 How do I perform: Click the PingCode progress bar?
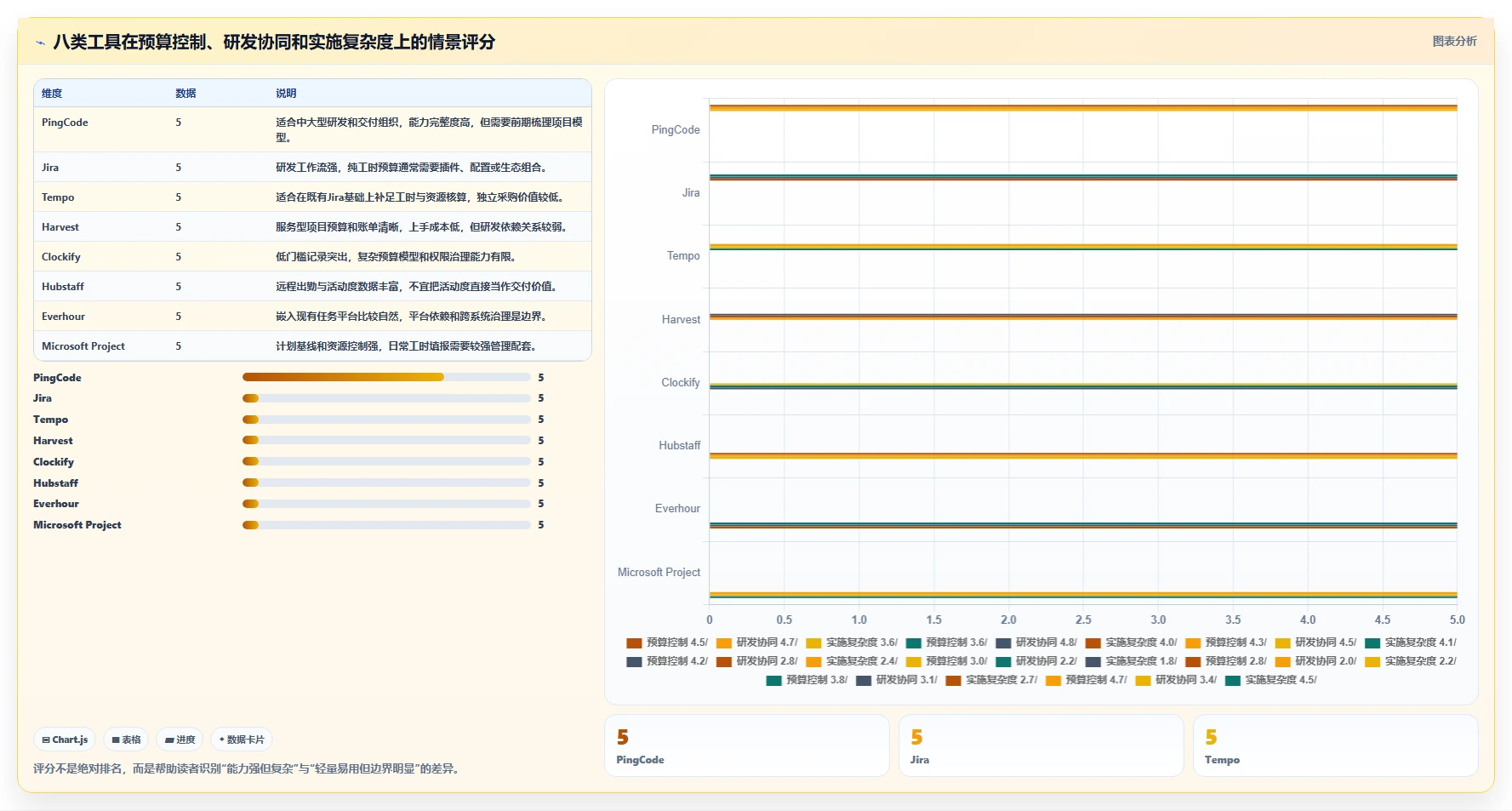pyautogui.click(x=386, y=377)
